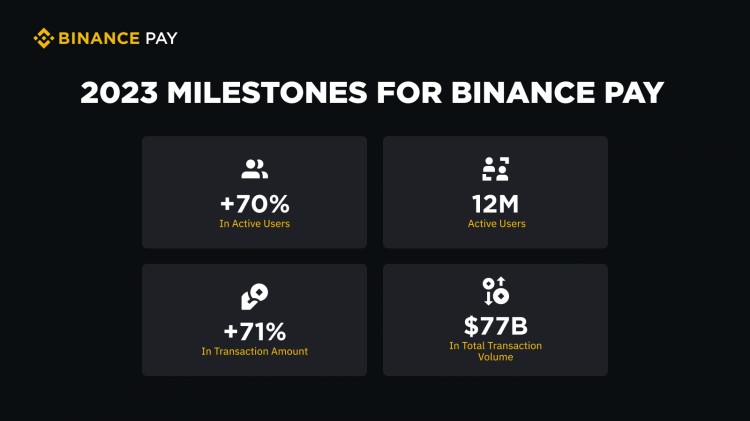Click the transfer arrows icon above $77B
Viewport: 750px width, 421px height.
(496, 291)
